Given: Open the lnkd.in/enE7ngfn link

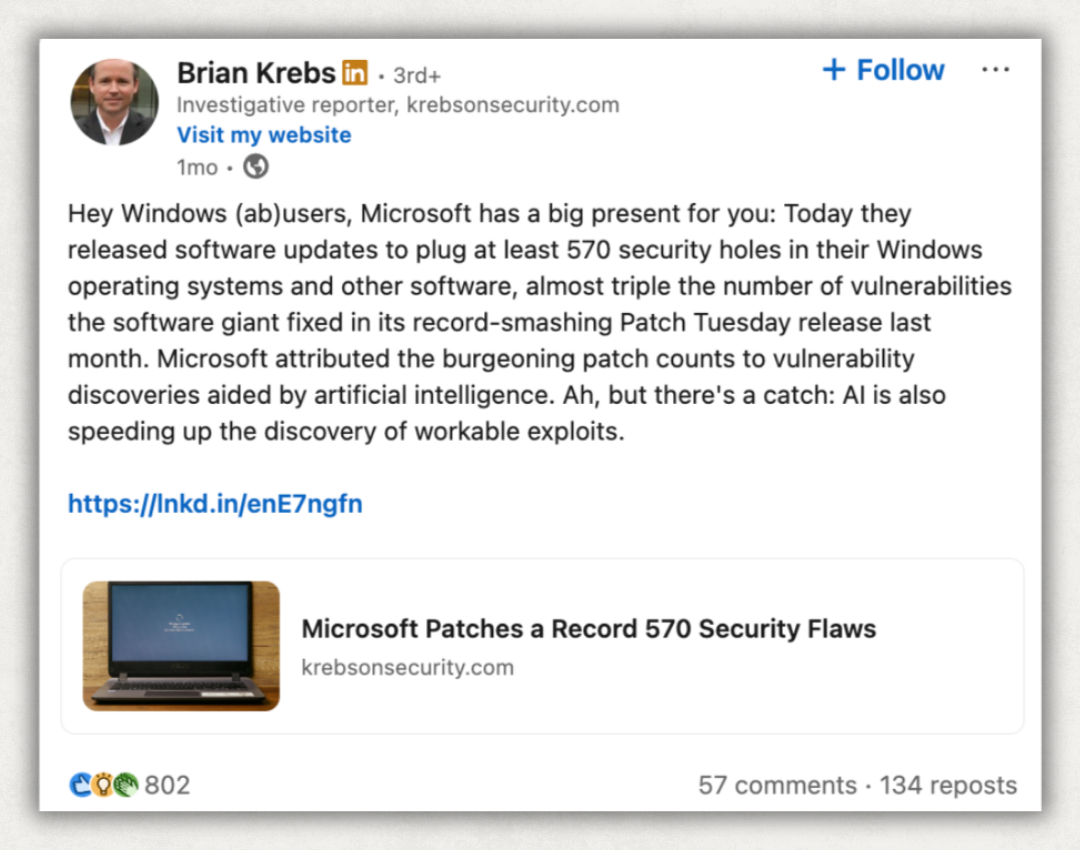Looking at the screenshot, I should [x=215, y=504].
